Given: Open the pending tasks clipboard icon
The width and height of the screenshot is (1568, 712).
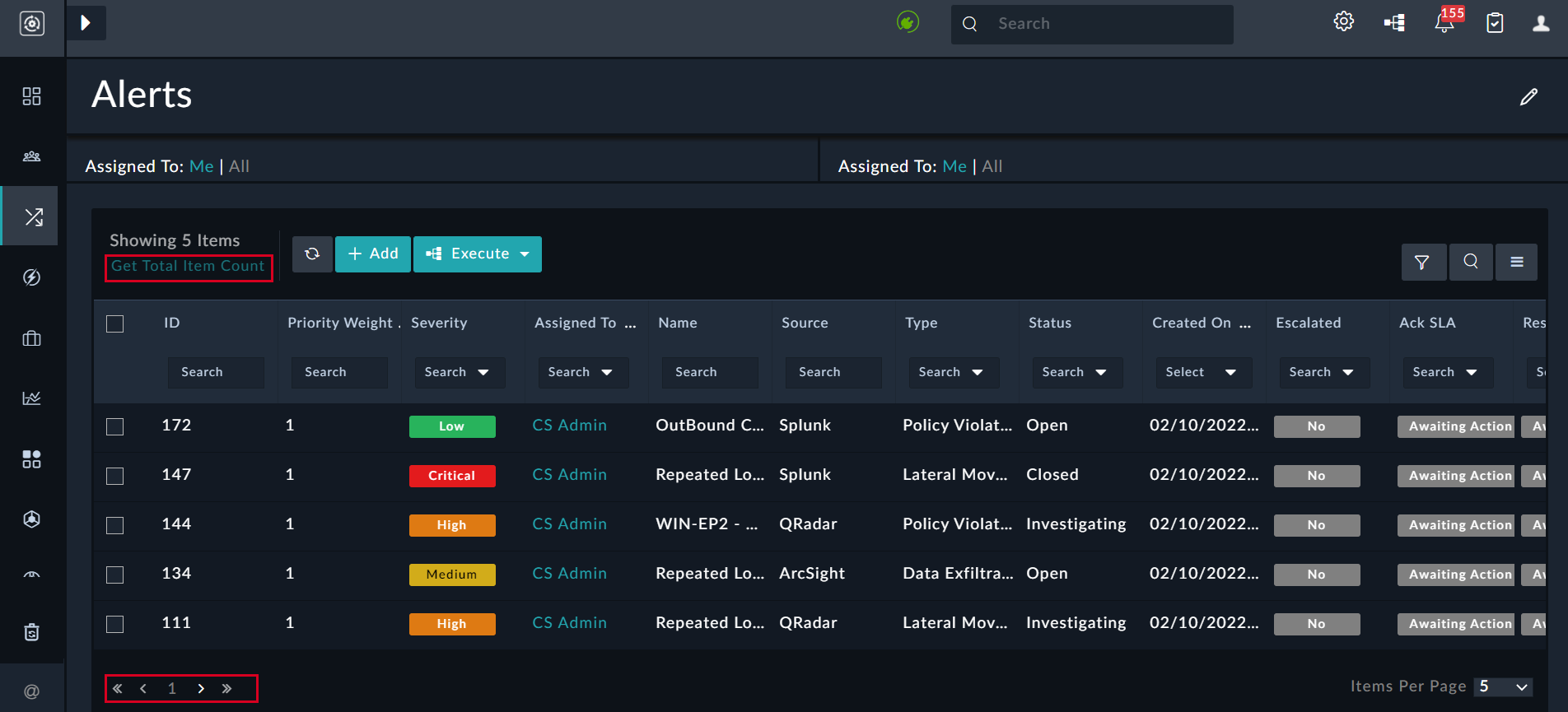Looking at the screenshot, I should tap(1495, 23).
